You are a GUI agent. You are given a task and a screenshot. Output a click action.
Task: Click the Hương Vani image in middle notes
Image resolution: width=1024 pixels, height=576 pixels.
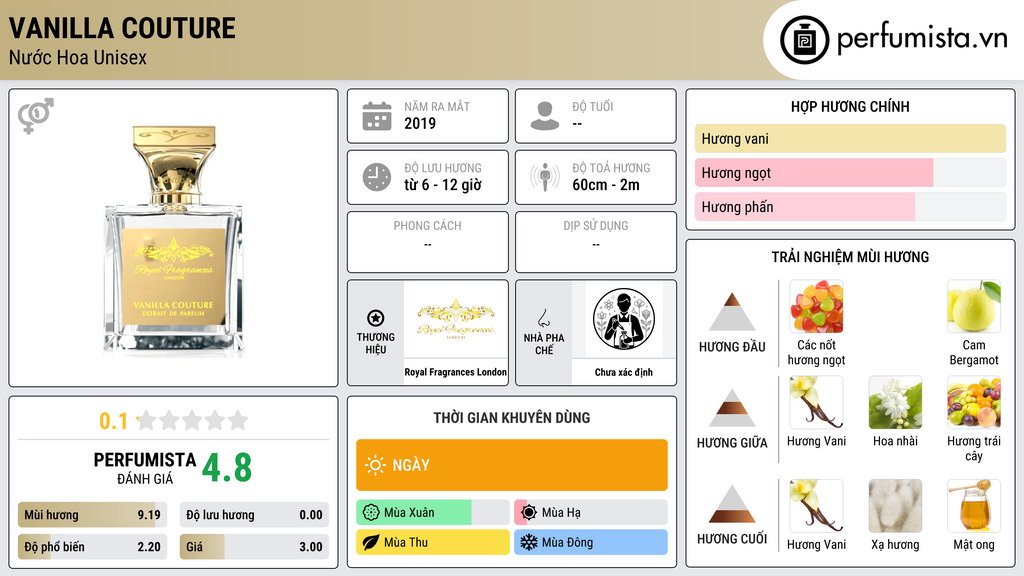point(816,402)
